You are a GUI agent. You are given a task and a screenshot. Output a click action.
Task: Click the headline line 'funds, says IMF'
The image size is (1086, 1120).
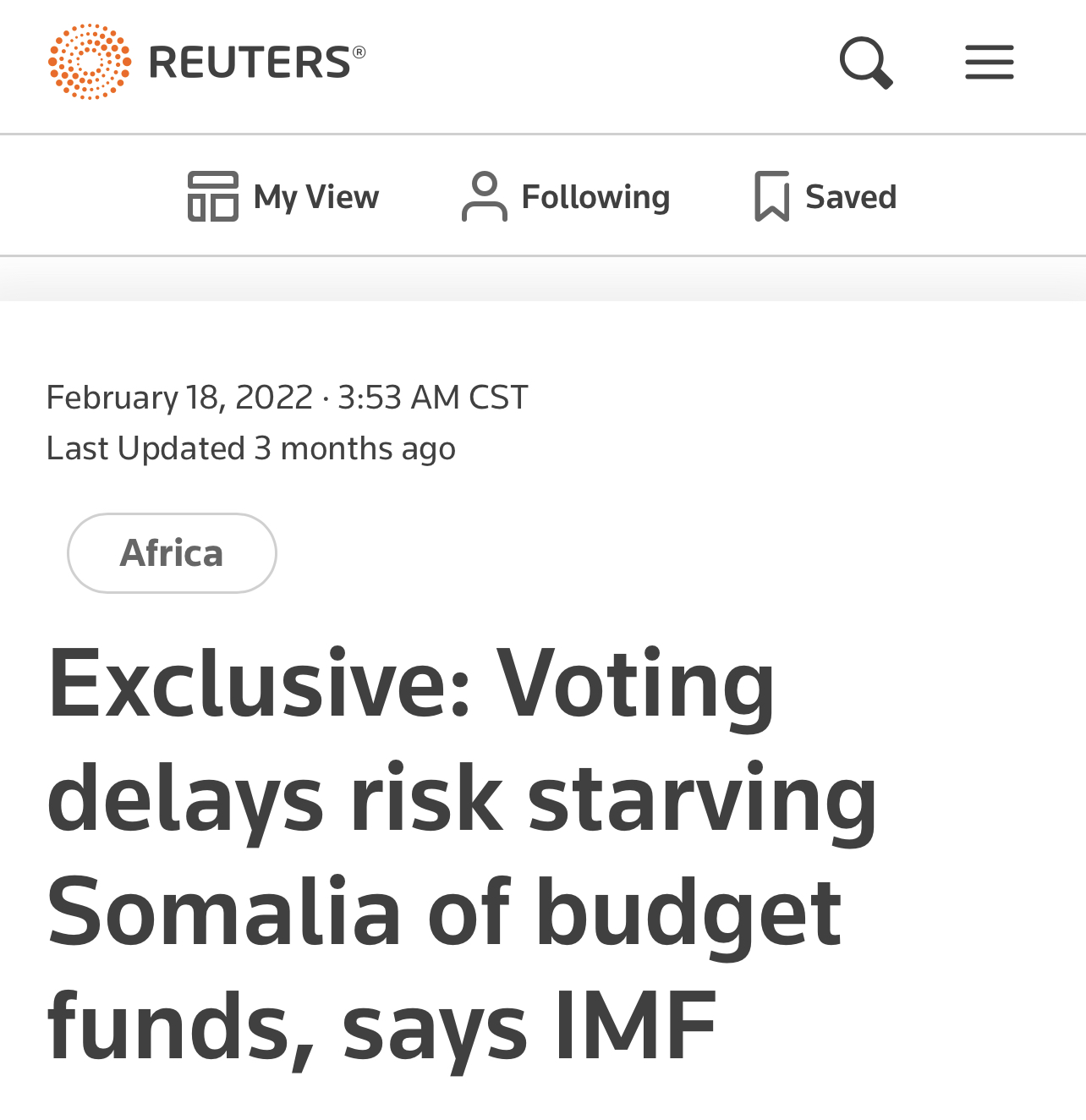point(382,1027)
